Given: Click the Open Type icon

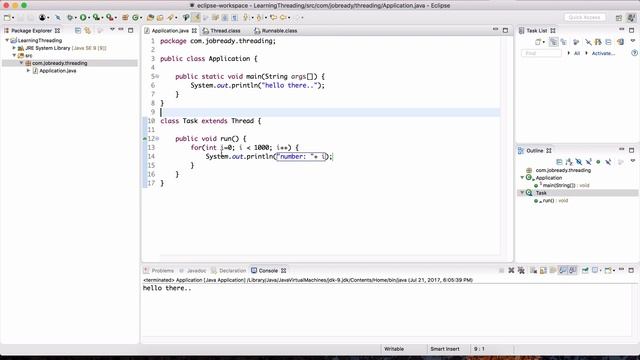Looking at the screenshot, I should pos(151,18).
